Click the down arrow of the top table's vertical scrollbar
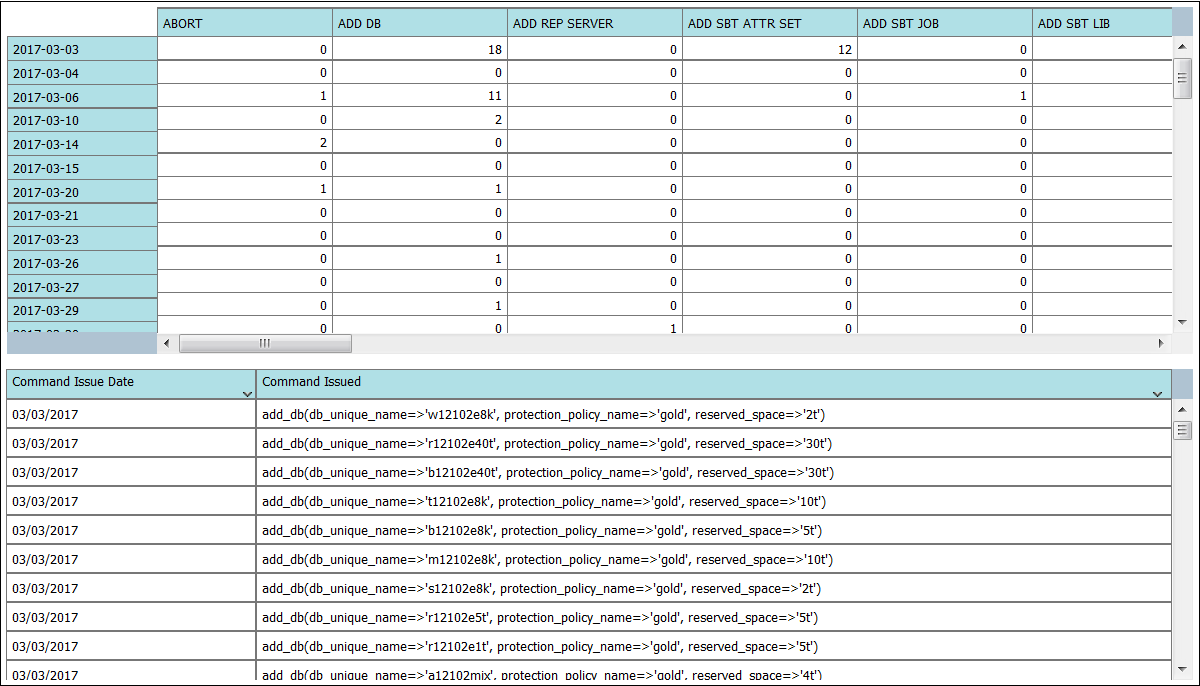This screenshot has width=1200, height=686. click(1182, 322)
